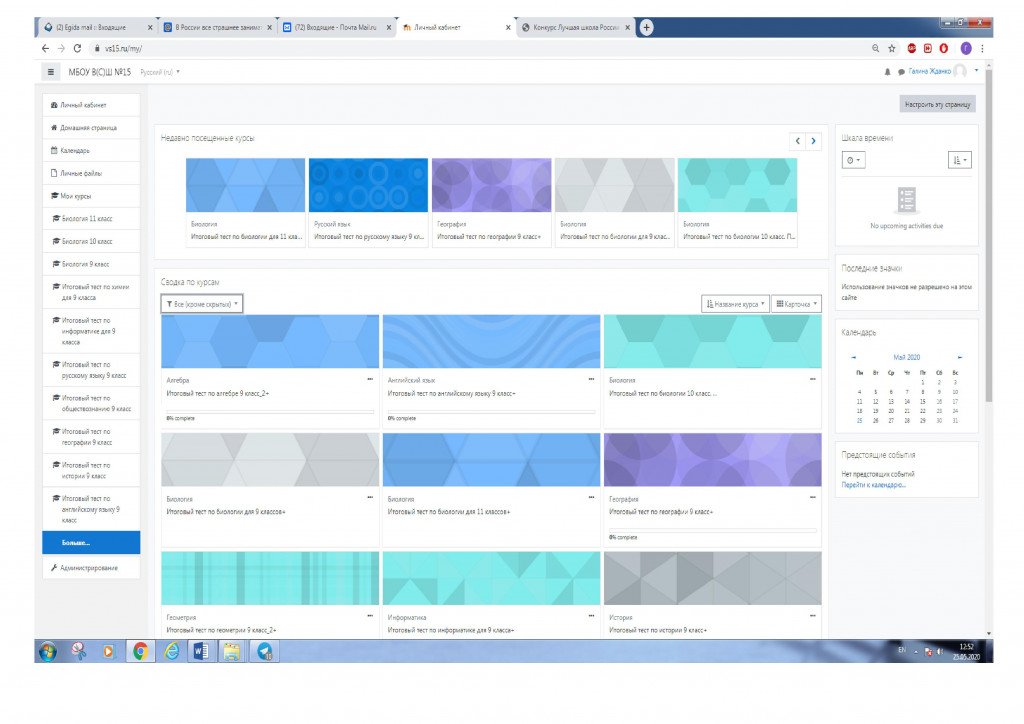Open the timeline clock filter dropdown
The width and height of the screenshot is (1024, 724).
pyautogui.click(x=854, y=160)
